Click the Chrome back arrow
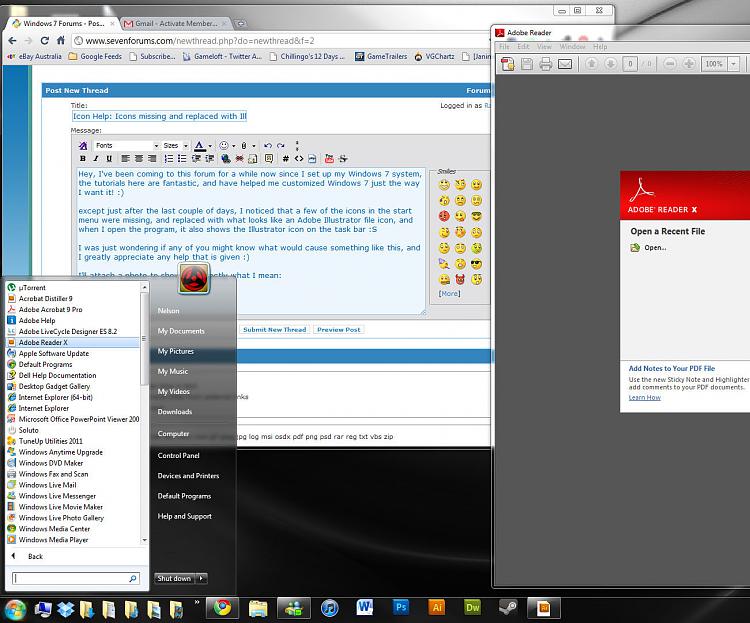 pyautogui.click(x=12, y=41)
